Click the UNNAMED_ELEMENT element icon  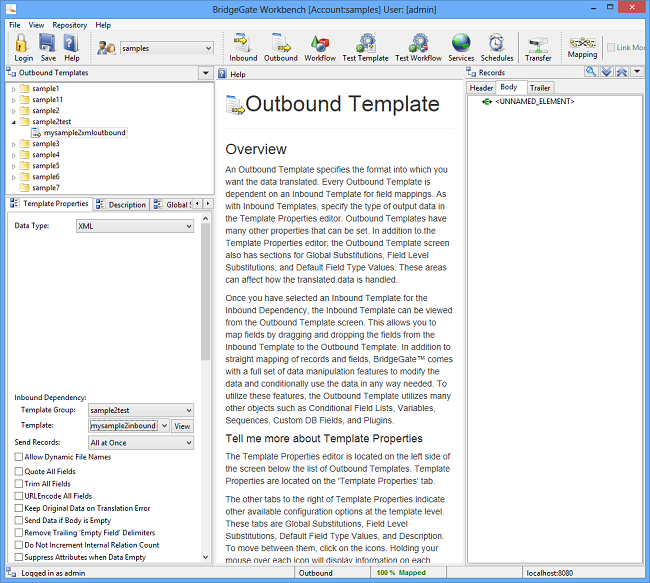pyautogui.click(x=487, y=101)
